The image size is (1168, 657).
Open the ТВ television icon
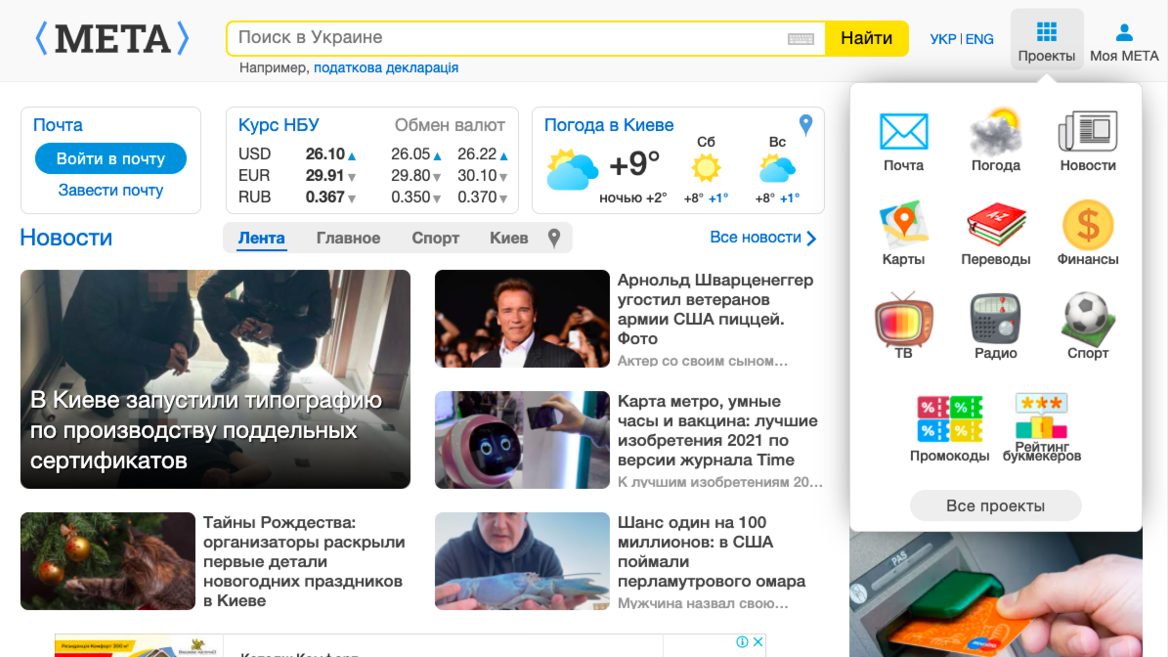point(903,319)
